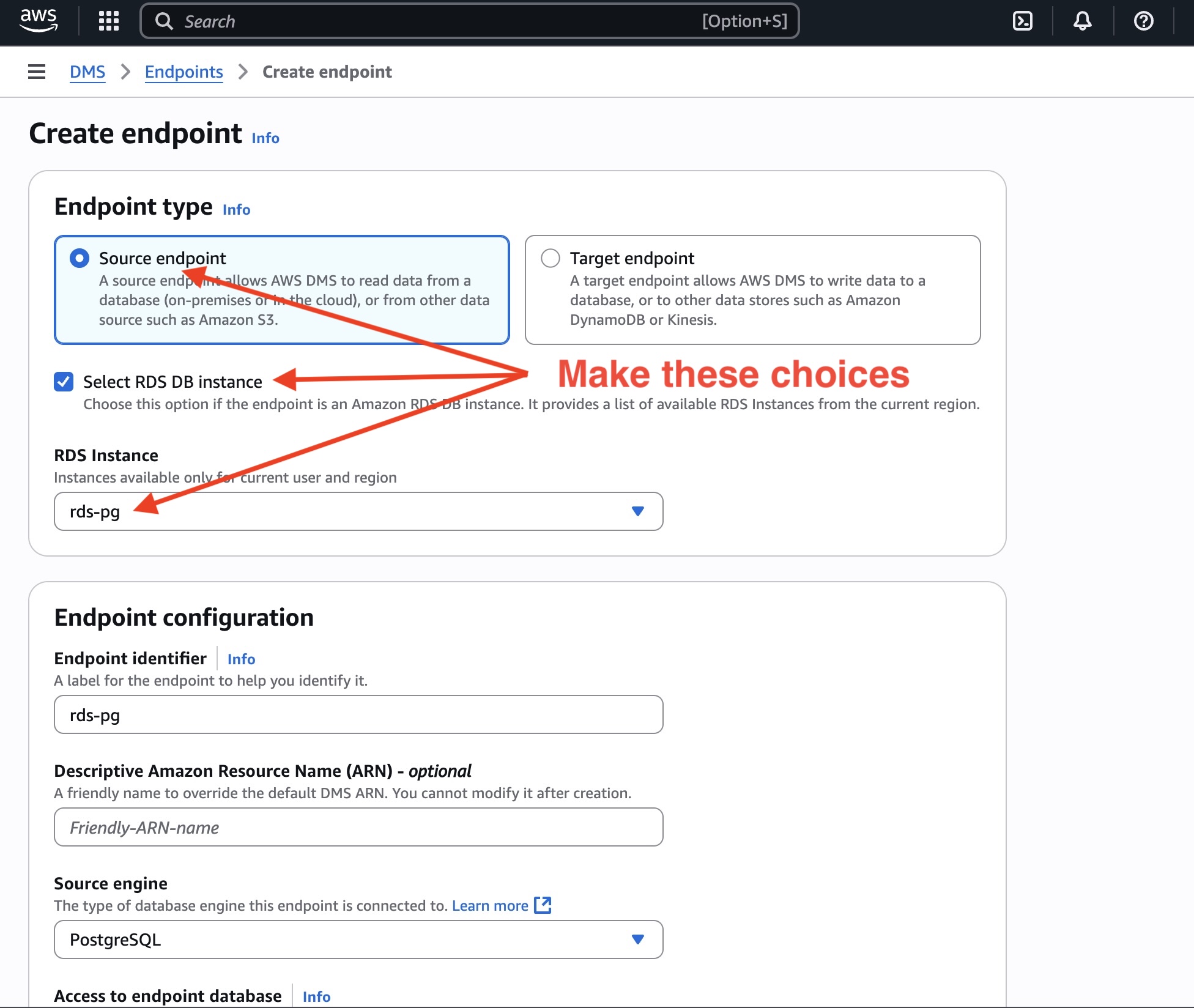Open the Source engine PostgreSQL dropdown
This screenshot has width=1194, height=1008.
click(358, 939)
